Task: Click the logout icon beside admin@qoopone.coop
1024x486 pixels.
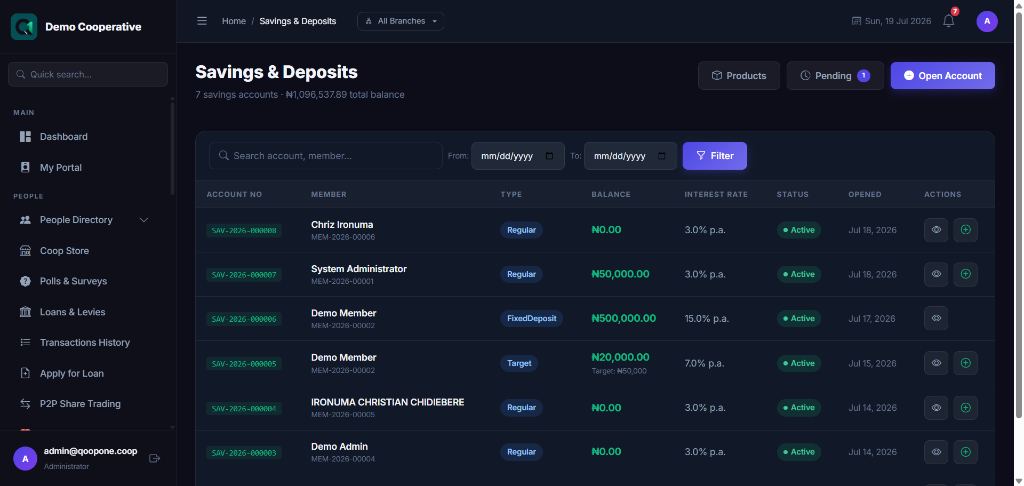Action: click(x=155, y=459)
